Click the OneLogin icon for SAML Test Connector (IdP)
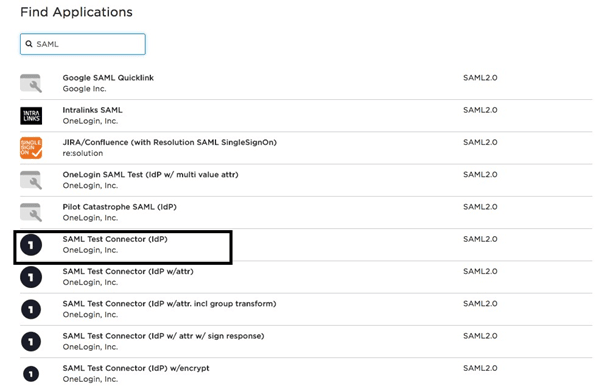Screen dimensions: 602x386 [x=31, y=245]
